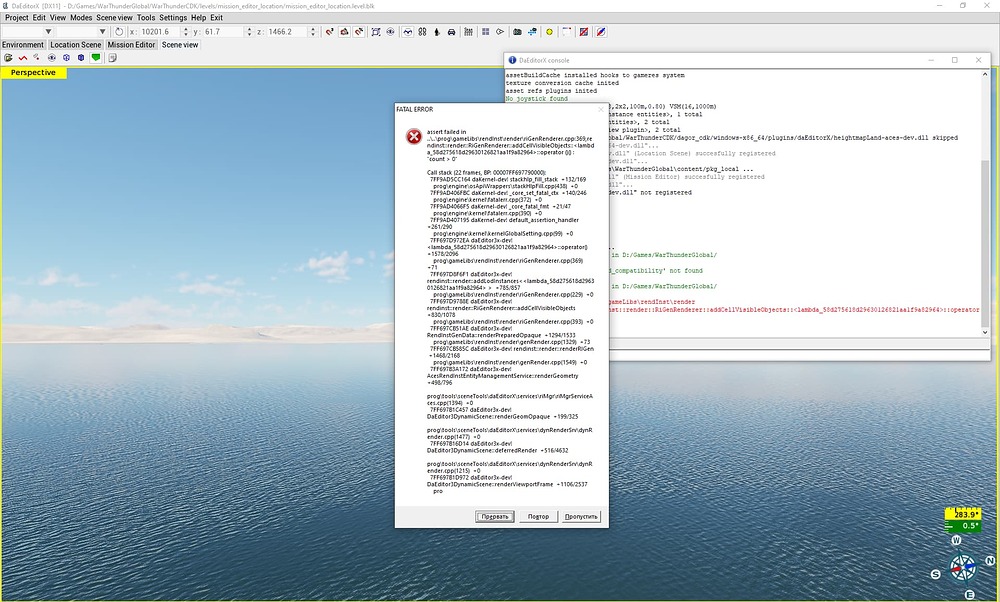
Task: Click the red error icon in fatal dialog
Action: click(413, 137)
